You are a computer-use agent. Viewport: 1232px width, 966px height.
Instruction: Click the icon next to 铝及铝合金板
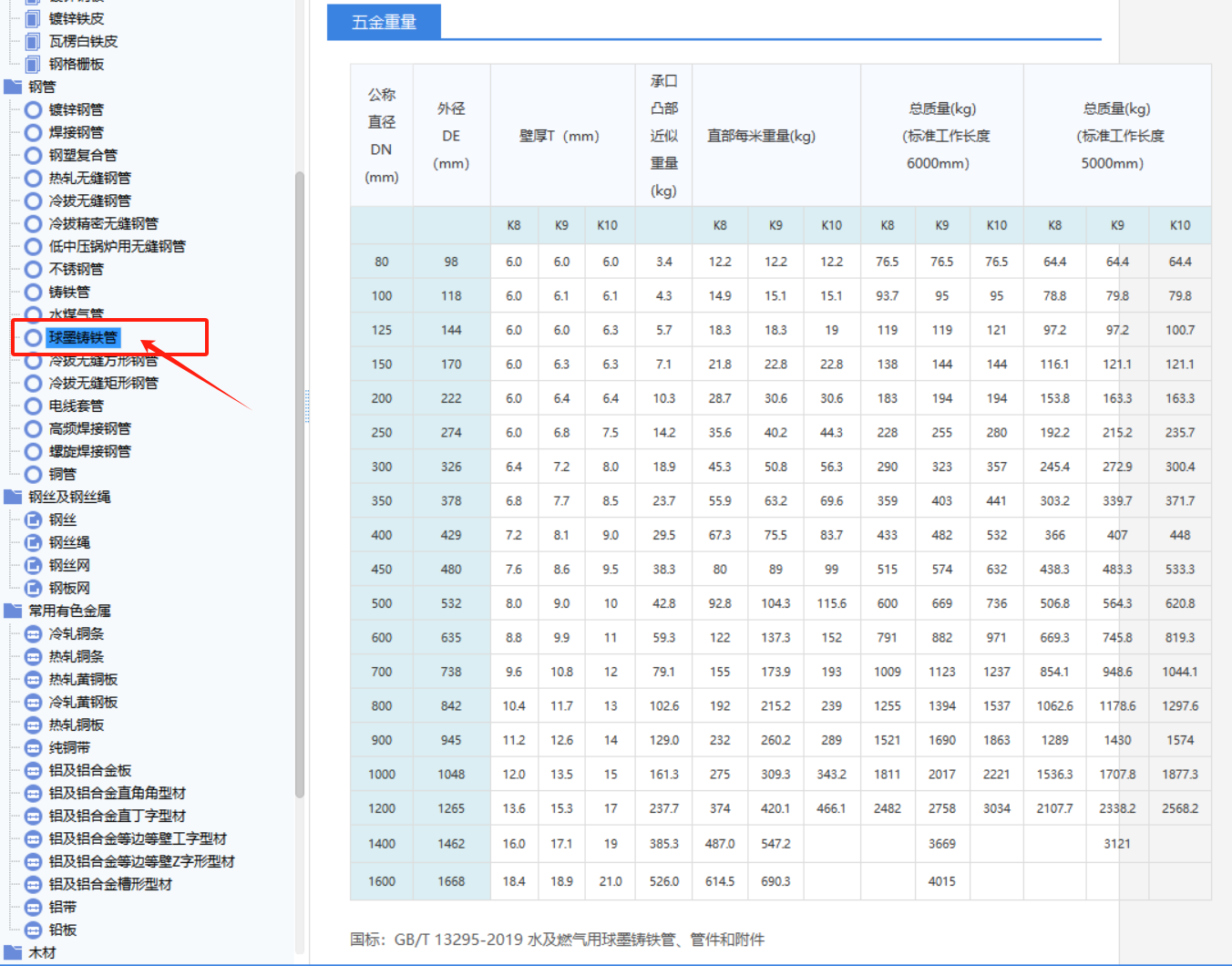(34, 771)
